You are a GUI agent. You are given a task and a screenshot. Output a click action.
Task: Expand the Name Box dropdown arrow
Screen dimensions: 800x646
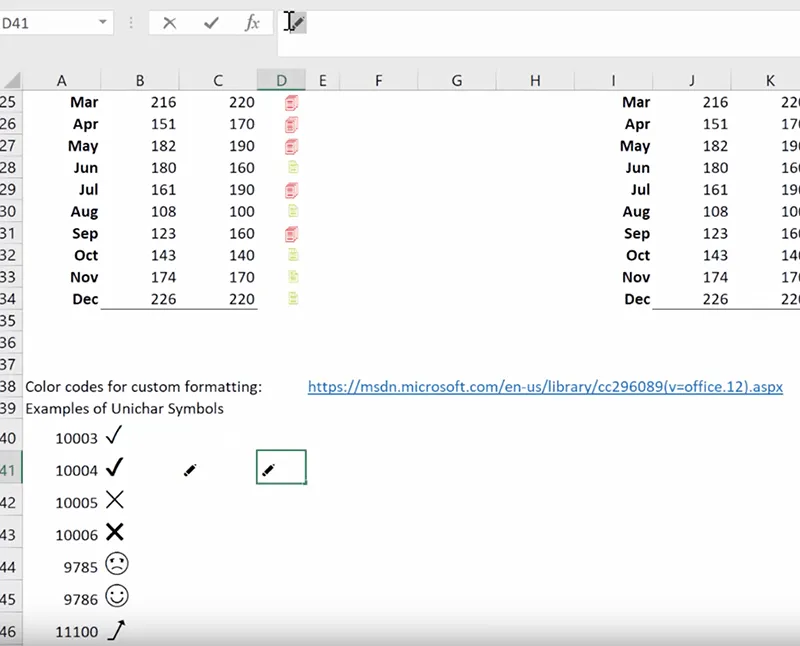[x=104, y=23]
